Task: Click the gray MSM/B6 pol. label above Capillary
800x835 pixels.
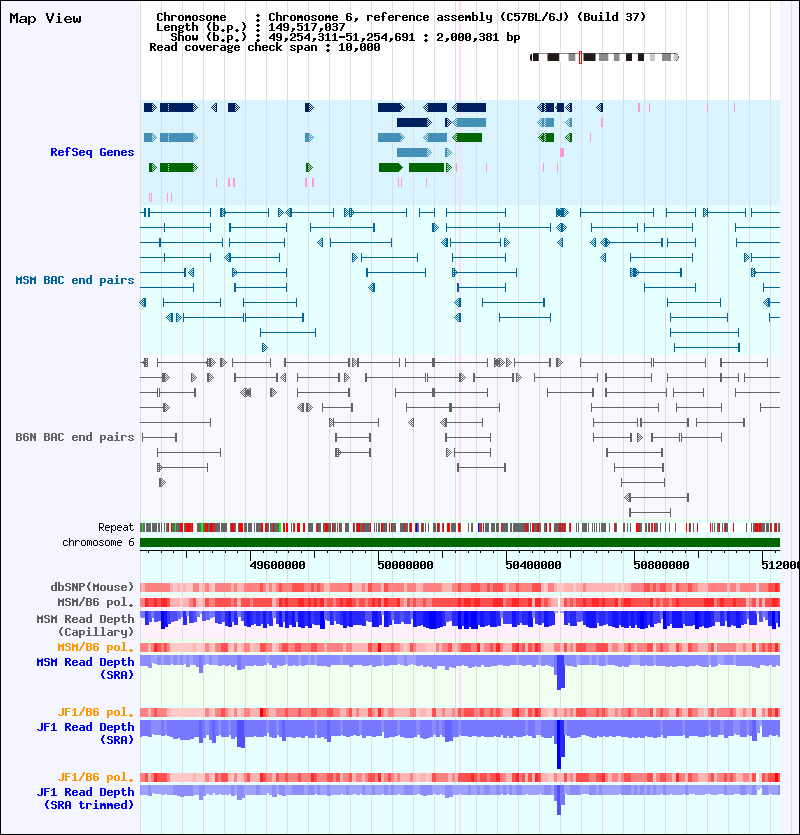Action: [95, 602]
